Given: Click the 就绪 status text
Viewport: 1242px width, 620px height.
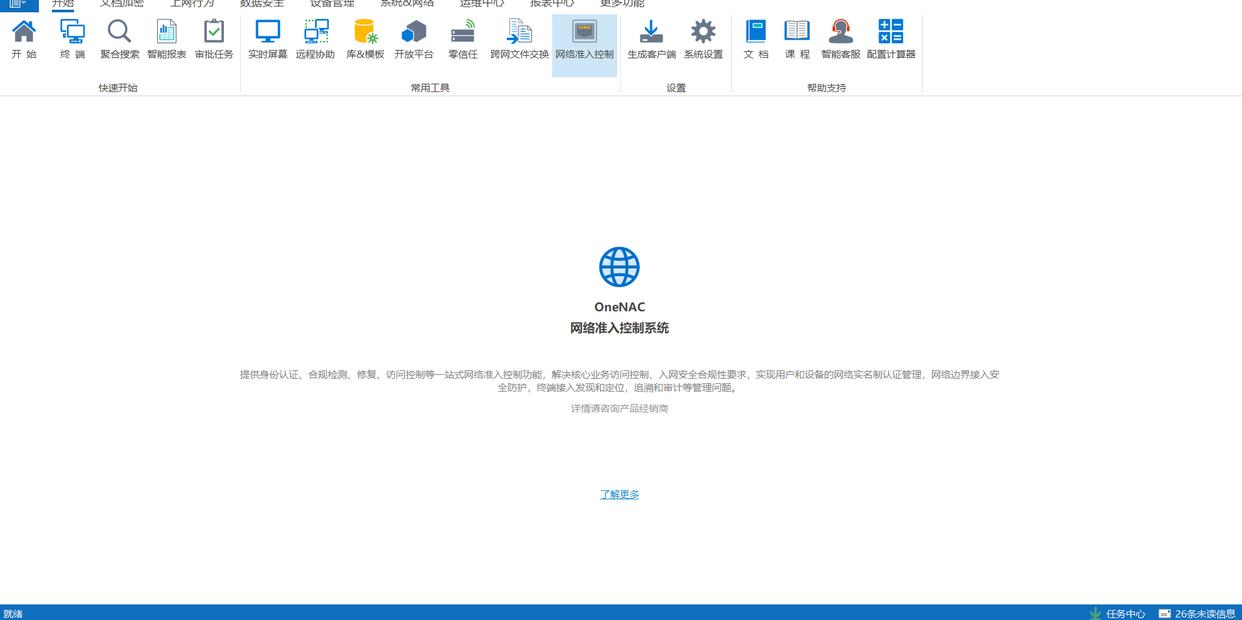Looking at the screenshot, I should tap(13, 613).
